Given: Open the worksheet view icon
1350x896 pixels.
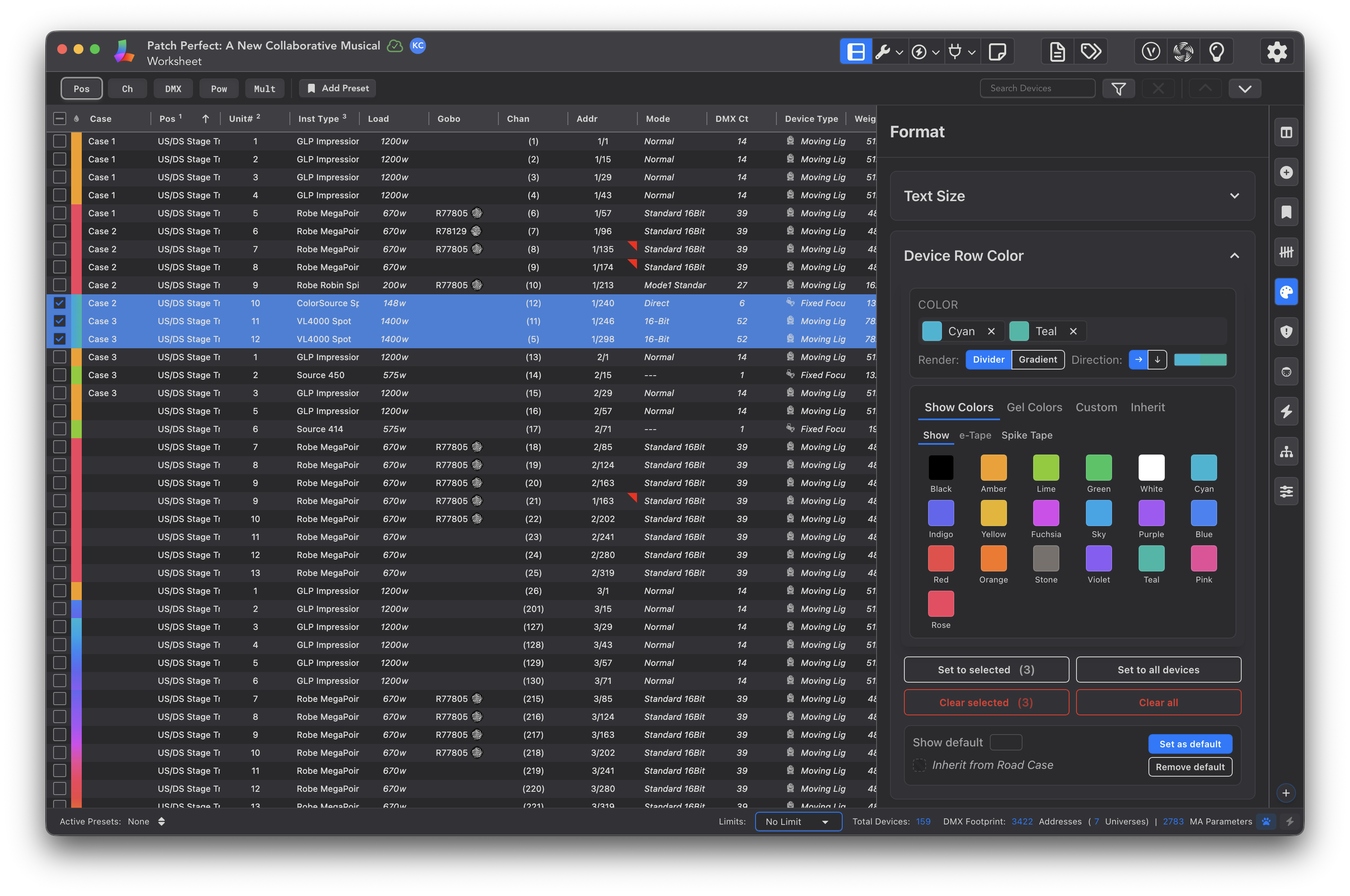Looking at the screenshot, I should point(856,52).
